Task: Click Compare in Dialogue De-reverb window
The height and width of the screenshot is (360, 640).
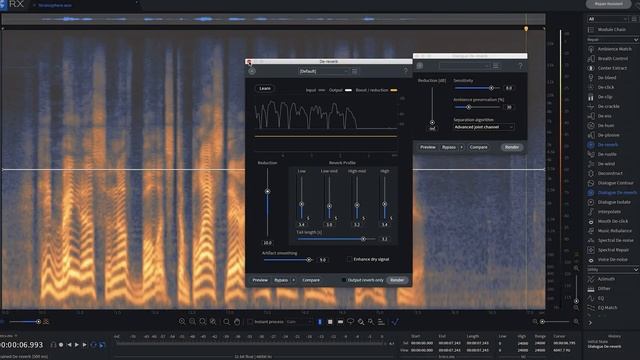Action: 478,147
